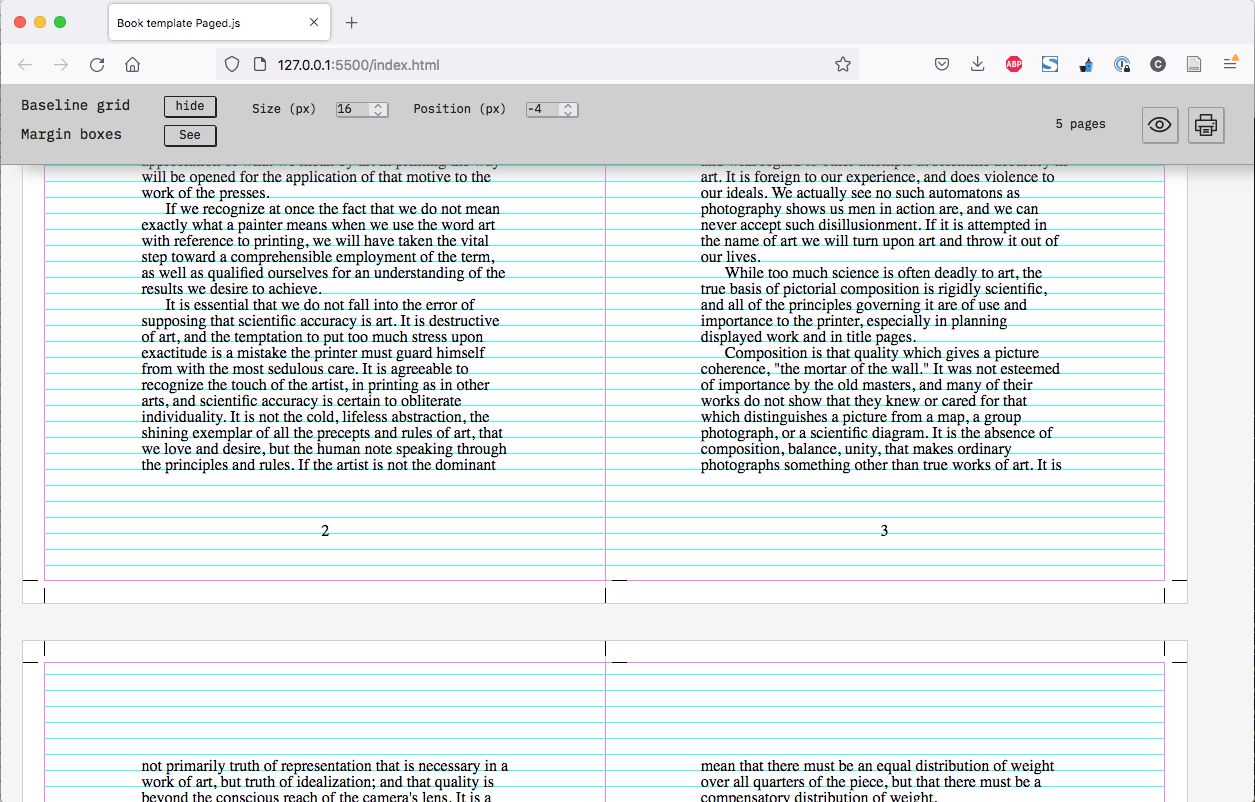Click the line starting 'not primarily truth of representation'
Screen dimensions: 1255x802
tap(324, 766)
